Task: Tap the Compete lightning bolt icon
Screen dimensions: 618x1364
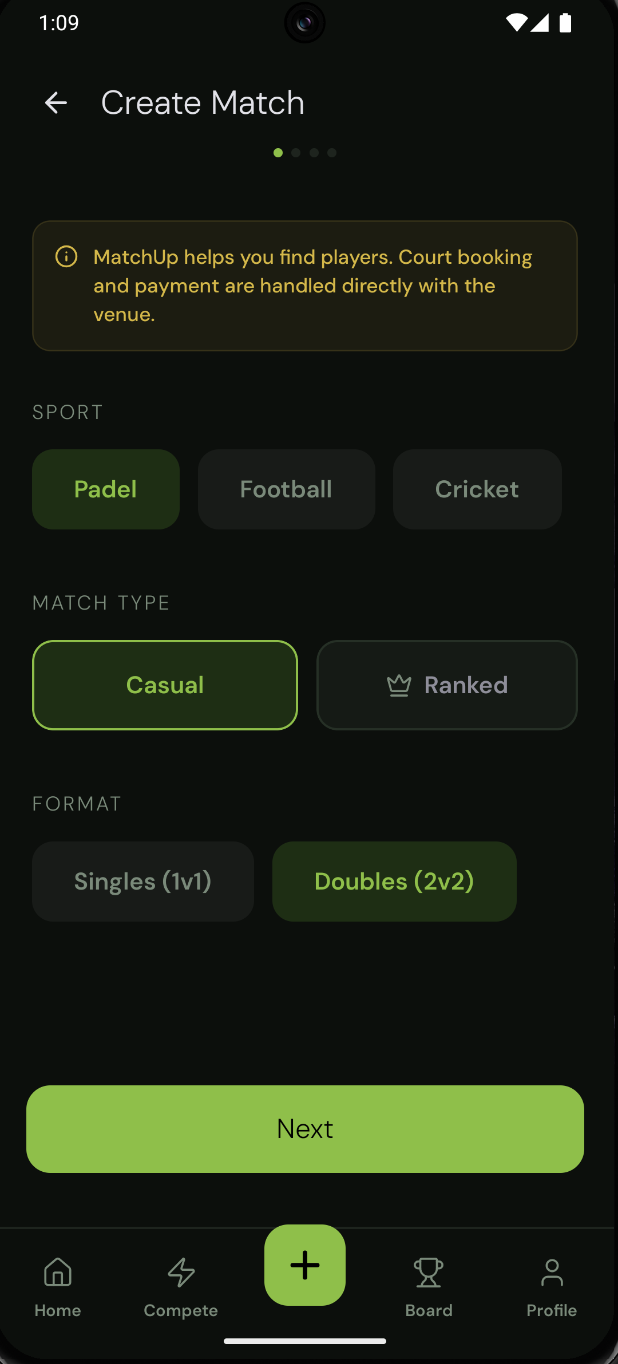Action: pyautogui.click(x=180, y=1272)
